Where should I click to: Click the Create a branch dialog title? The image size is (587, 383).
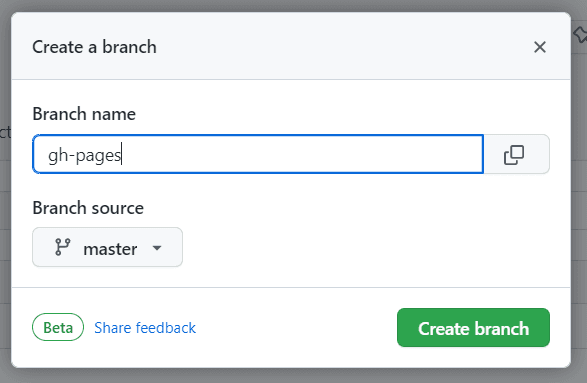click(x=94, y=47)
